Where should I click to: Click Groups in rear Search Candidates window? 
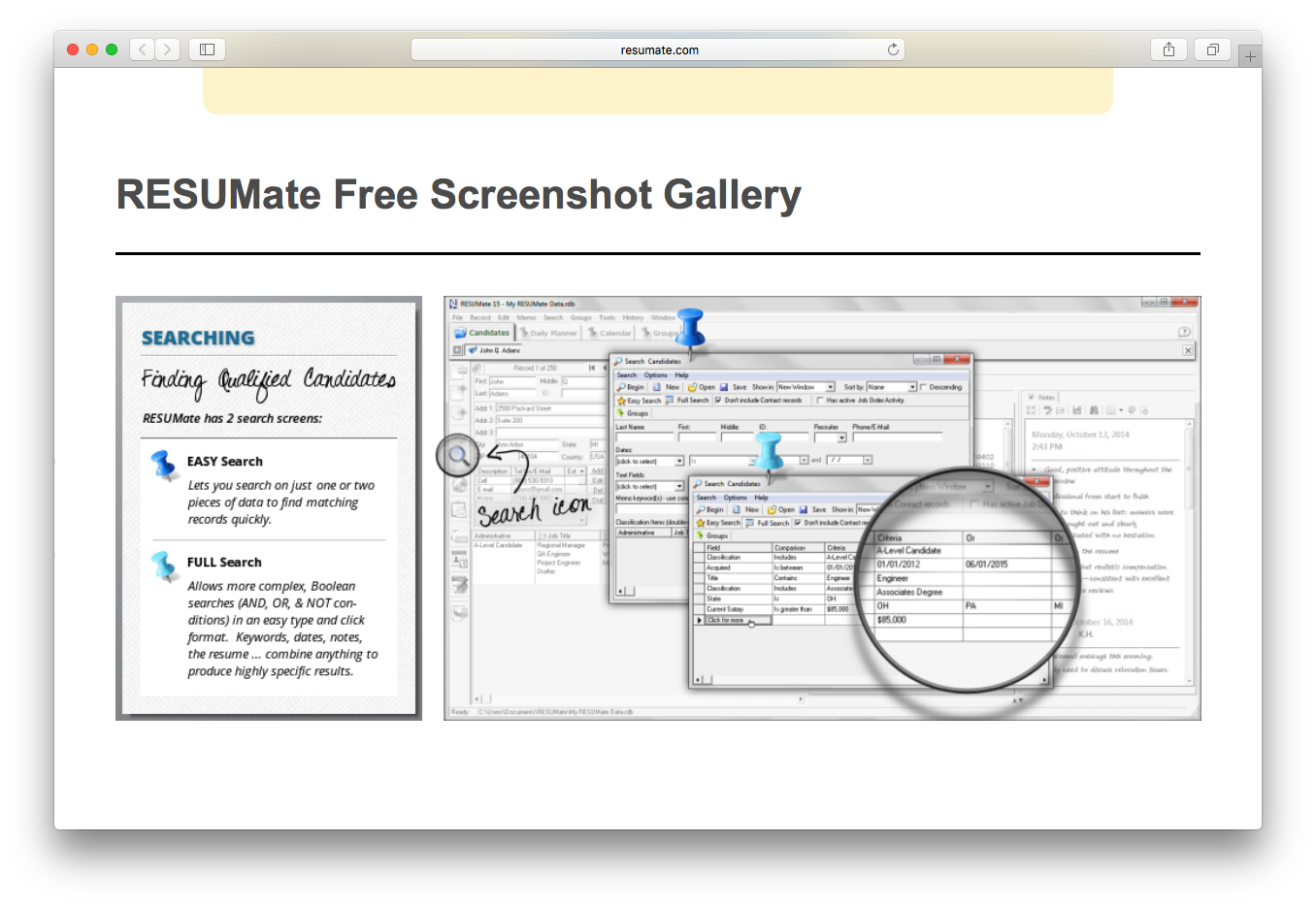point(632,413)
